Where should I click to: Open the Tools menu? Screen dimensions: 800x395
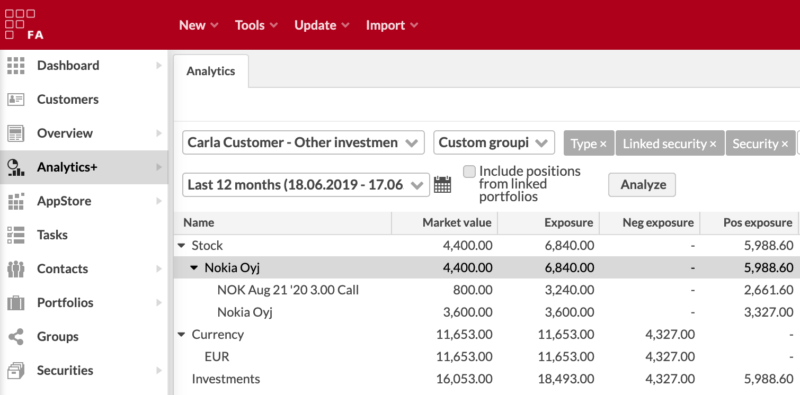(x=256, y=25)
